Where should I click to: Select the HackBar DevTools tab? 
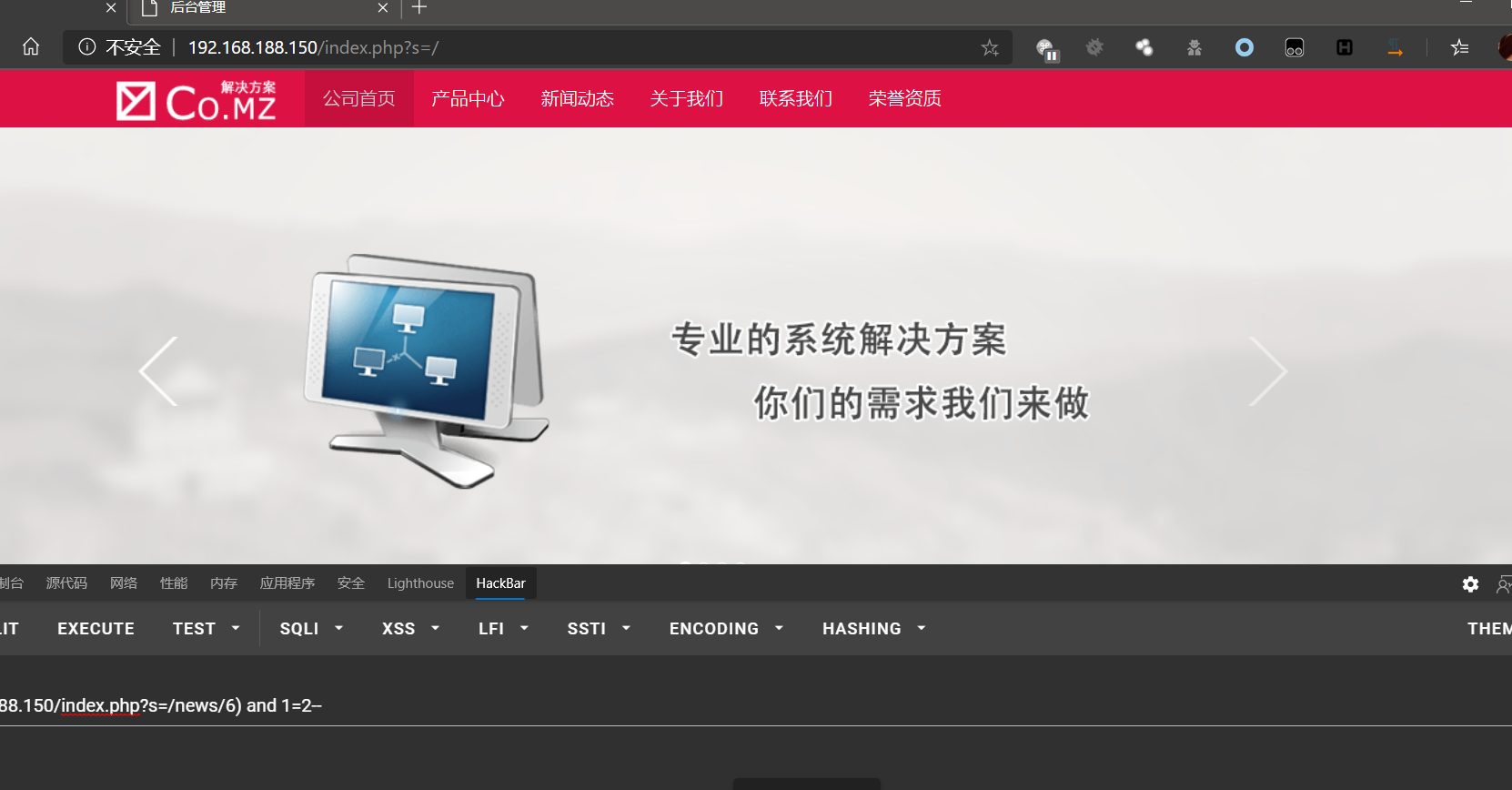pyautogui.click(x=500, y=583)
